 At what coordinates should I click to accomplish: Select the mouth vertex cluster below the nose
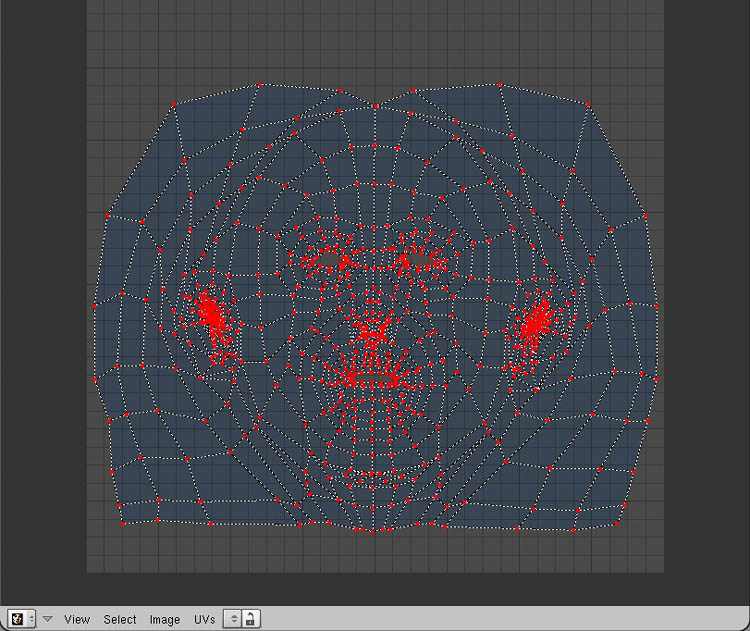[376, 377]
